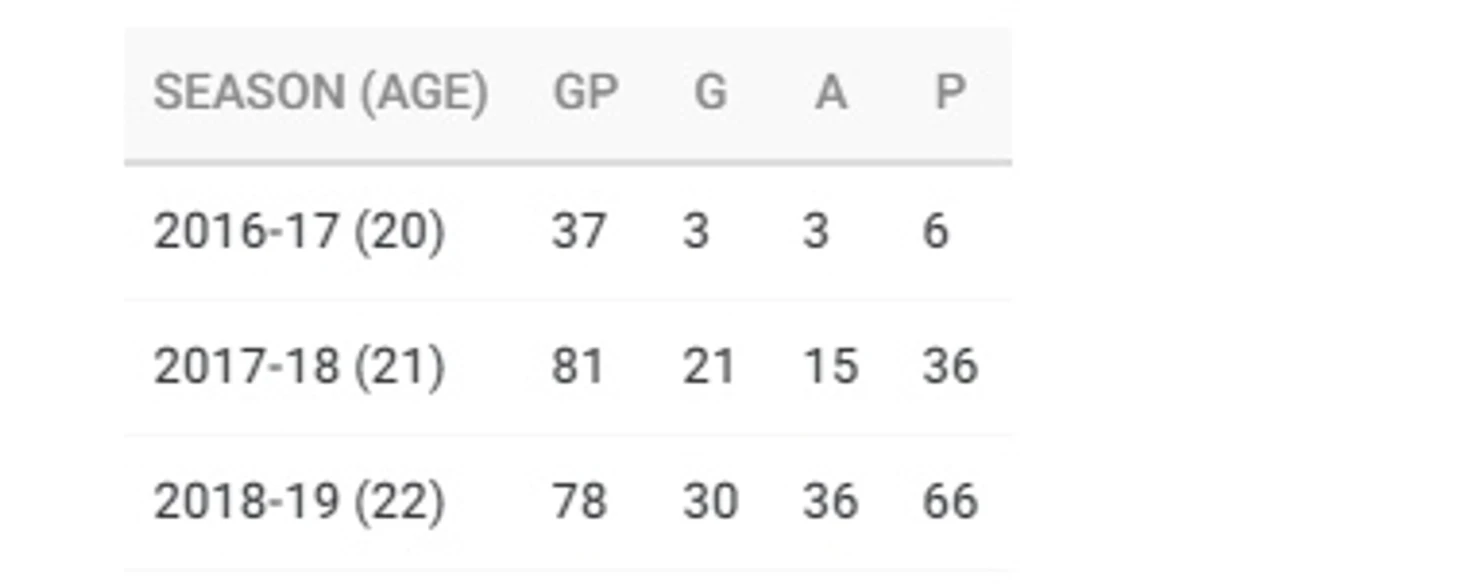The width and height of the screenshot is (1460, 587).
Task: Click games played value 81
Action: coord(578,367)
